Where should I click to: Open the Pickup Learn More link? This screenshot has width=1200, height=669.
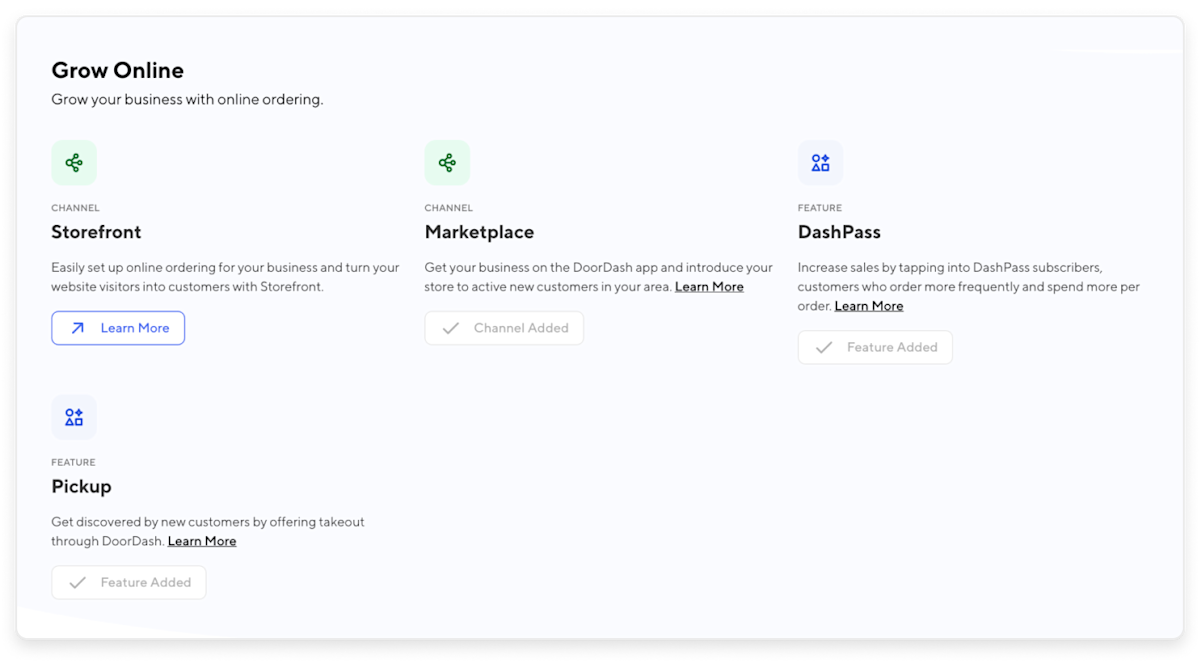(x=202, y=541)
